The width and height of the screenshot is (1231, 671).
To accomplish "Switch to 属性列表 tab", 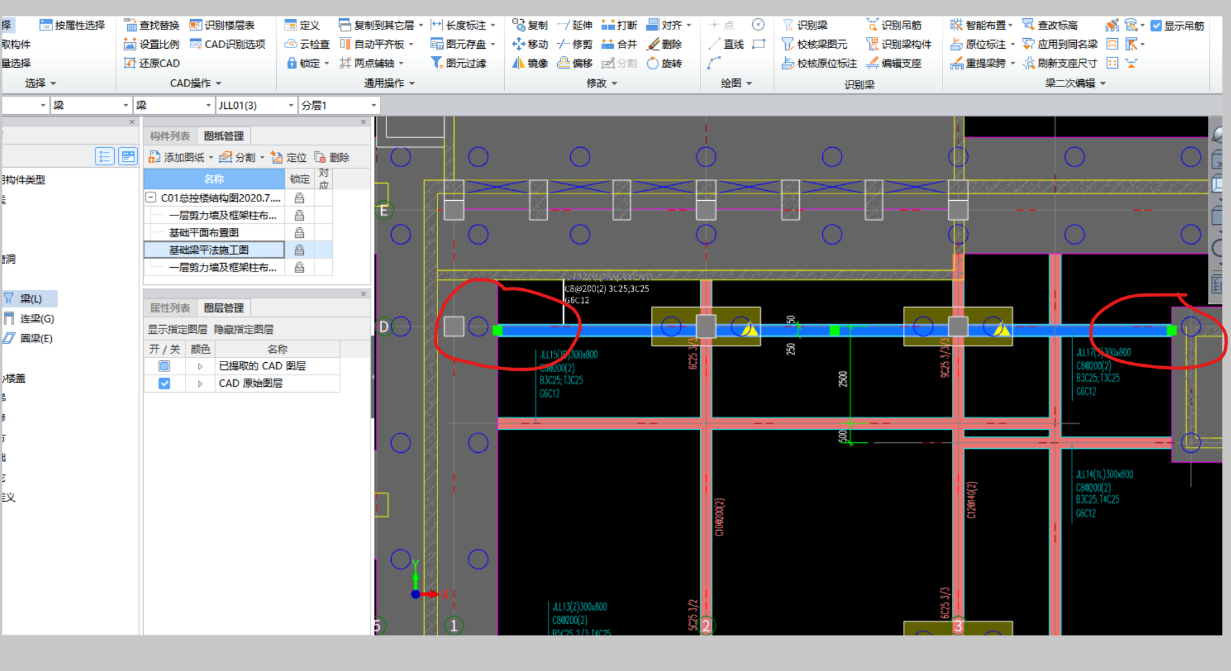I will [x=170, y=308].
